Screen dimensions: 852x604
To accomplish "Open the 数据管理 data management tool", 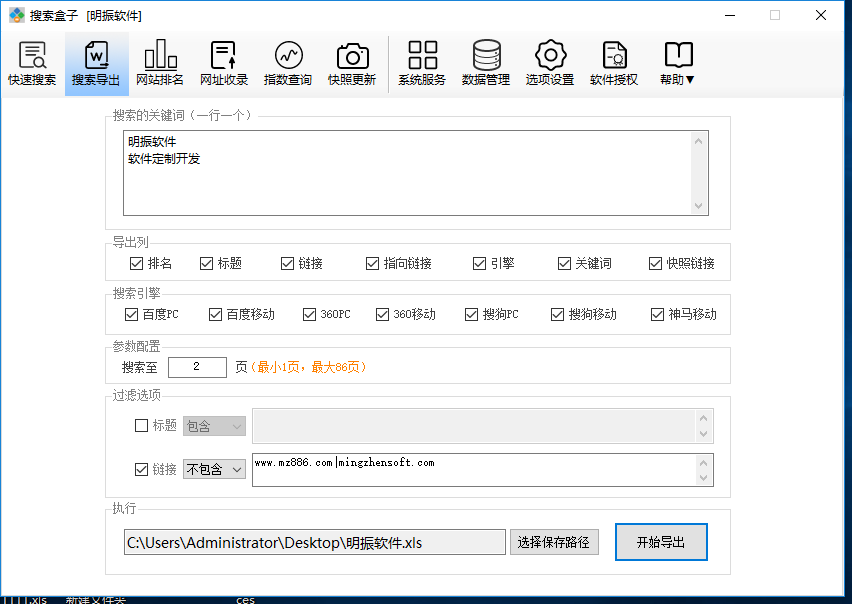I will 486,63.
